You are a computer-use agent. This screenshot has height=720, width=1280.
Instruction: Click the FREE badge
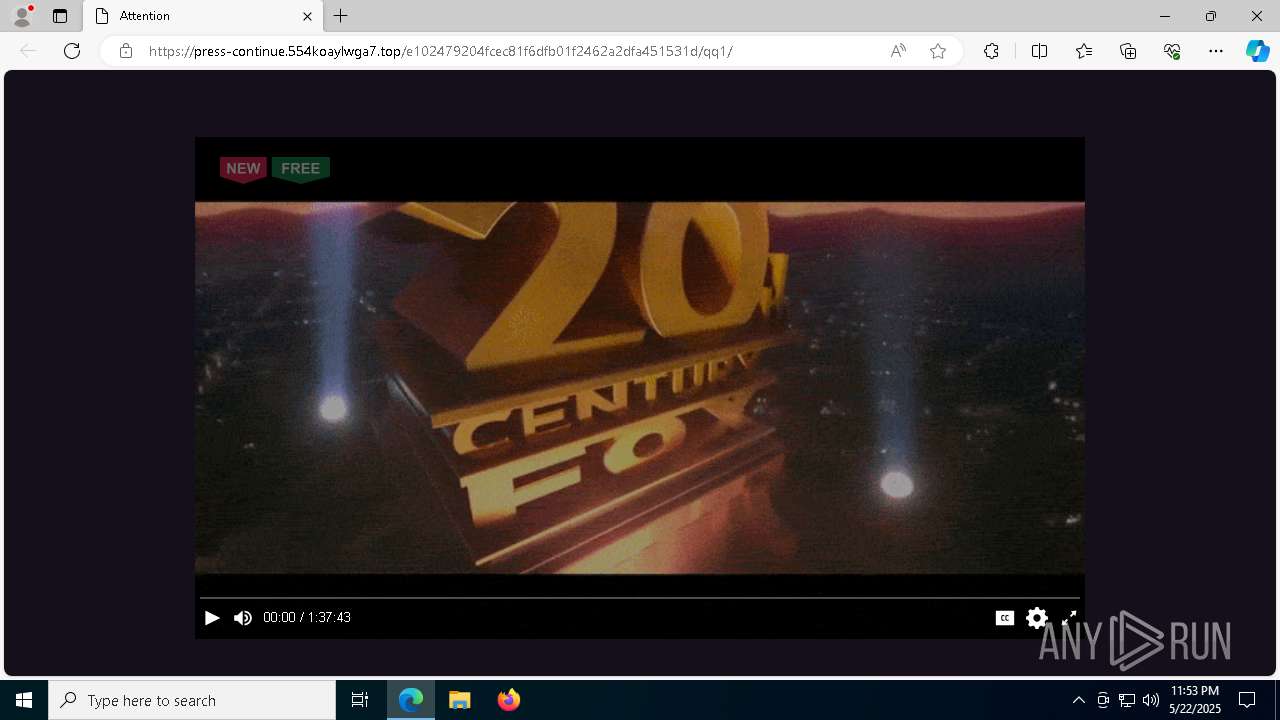tap(300, 169)
